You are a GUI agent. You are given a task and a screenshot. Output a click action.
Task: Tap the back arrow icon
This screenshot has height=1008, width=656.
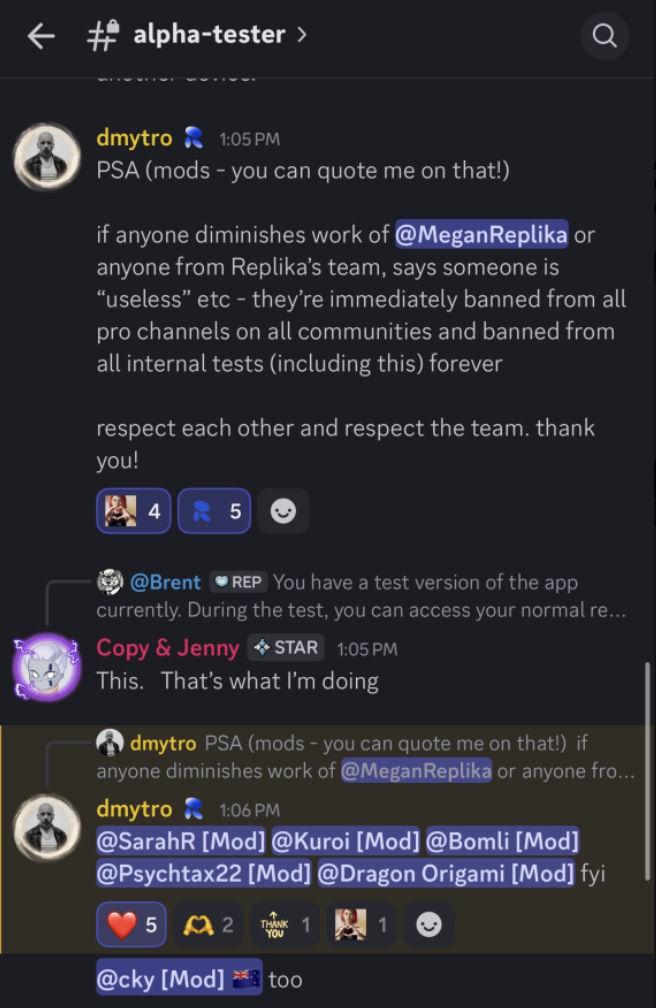tap(41, 36)
